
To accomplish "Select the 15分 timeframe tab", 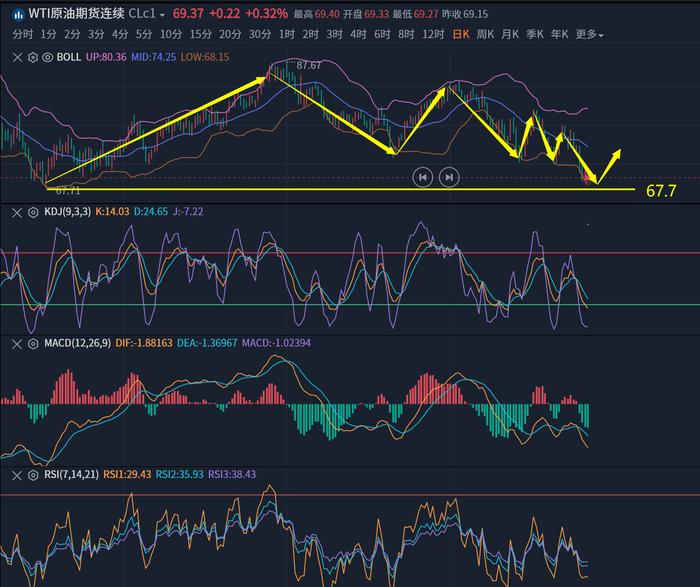I will coord(200,34).
